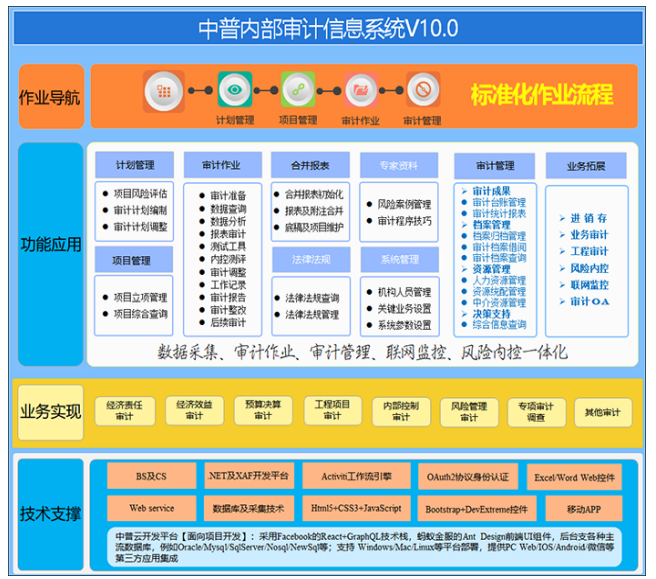Open the 业务拓展 header

[586, 166]
